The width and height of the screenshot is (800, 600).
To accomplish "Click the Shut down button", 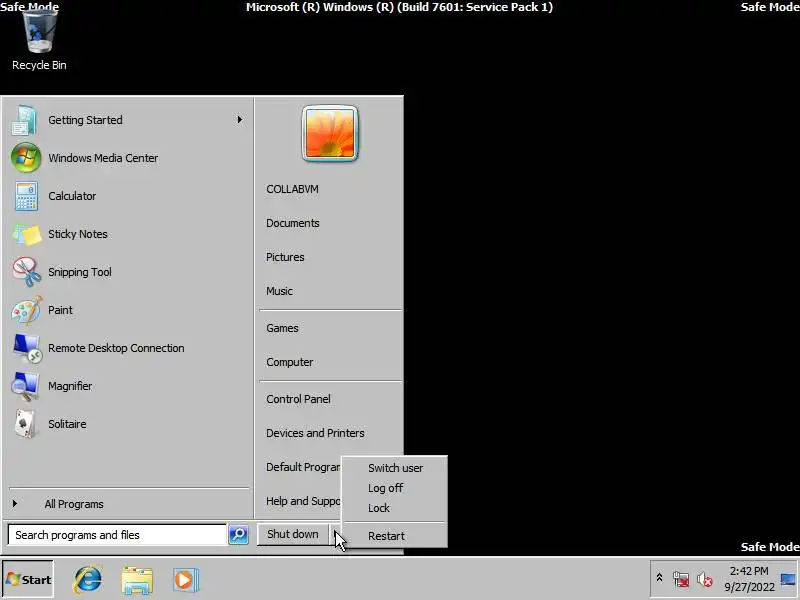I will 293,534.
